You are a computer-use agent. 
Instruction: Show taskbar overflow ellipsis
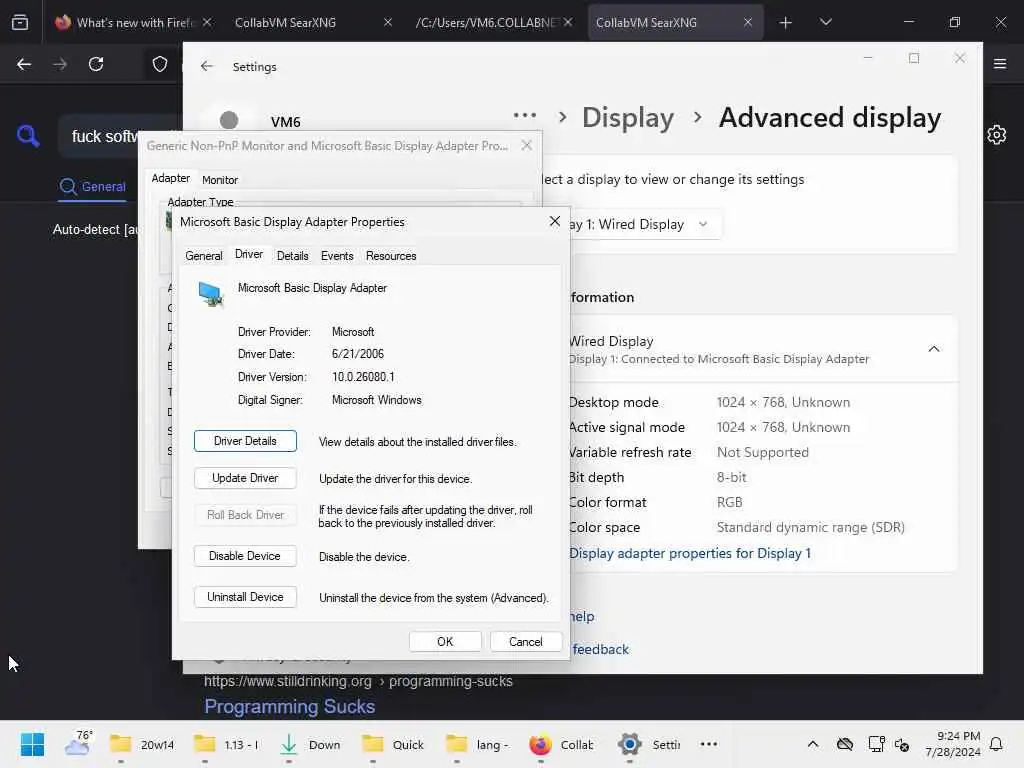click(x=709, y=744)
